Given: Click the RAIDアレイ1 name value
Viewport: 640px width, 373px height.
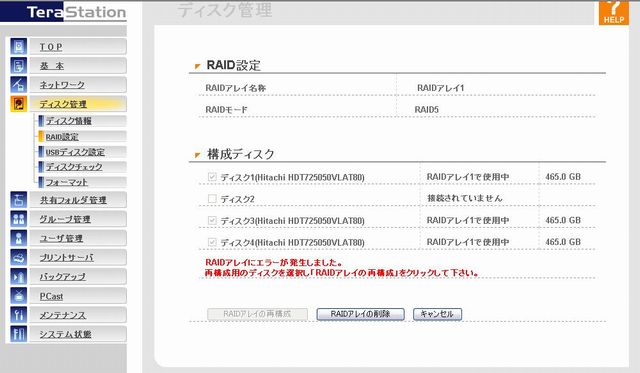Looking at the screenshot, I should tap(440, 88).
